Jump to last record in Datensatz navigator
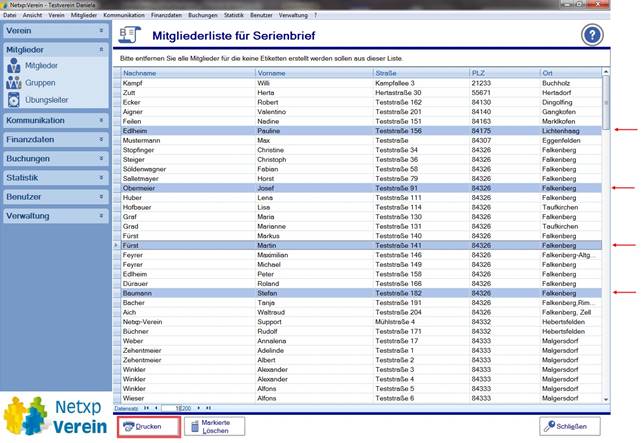Image resolution: width=643 pixels, height=443 pixels. tap(208, 408)
